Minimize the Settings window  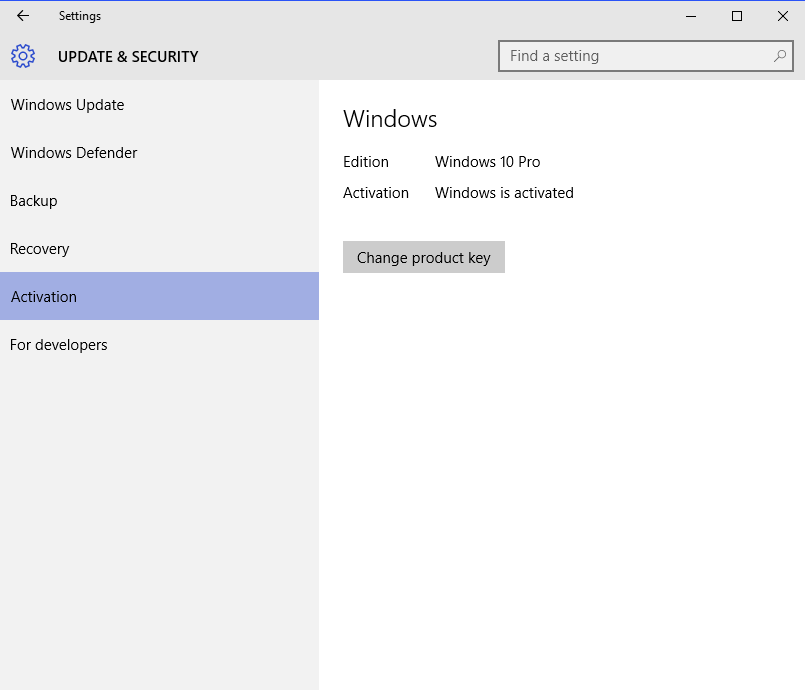coord(691,16)
